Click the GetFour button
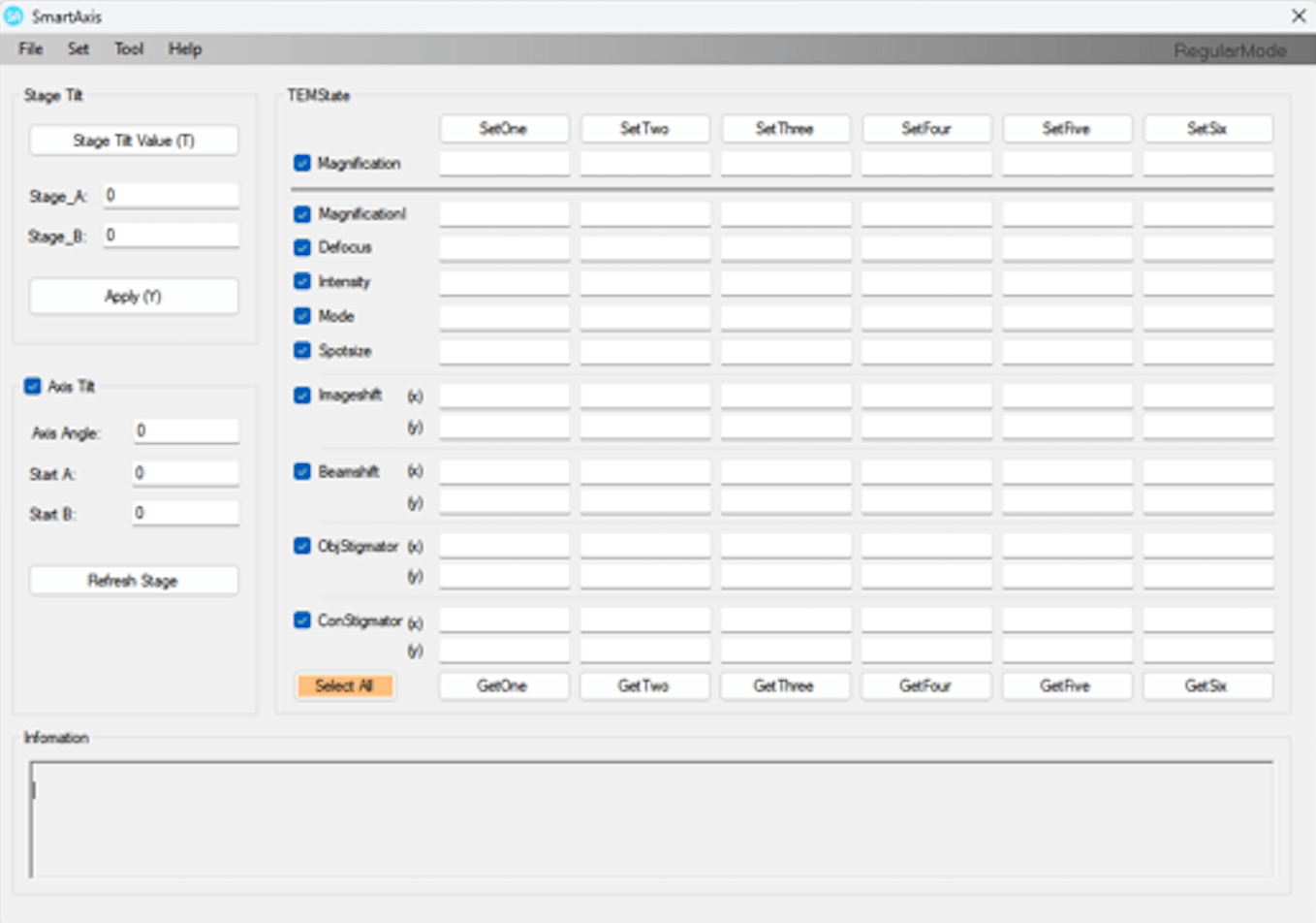1316x923 pixels. [x=926, y=685]
